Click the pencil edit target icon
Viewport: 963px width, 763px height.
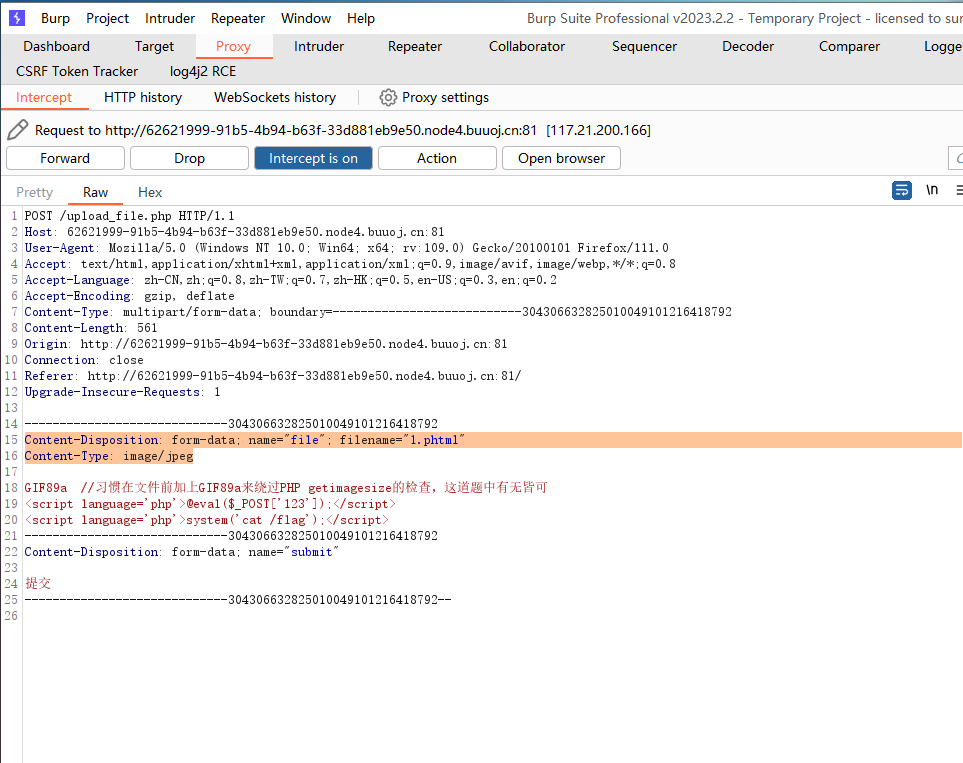coord(18,130)
